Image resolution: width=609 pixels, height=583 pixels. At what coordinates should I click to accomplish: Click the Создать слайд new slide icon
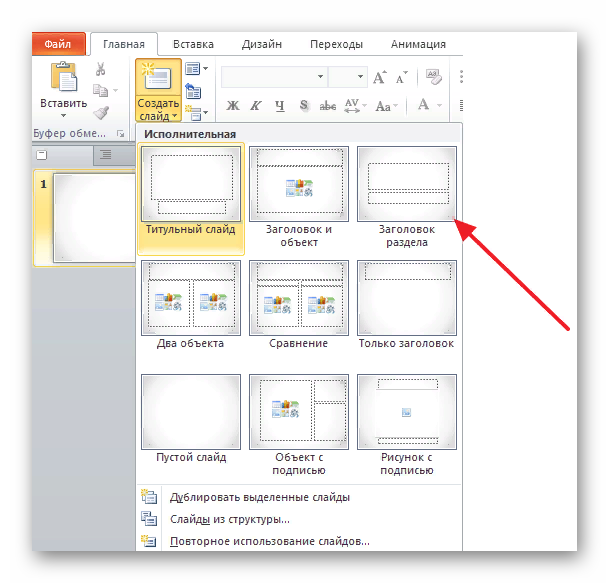pos(158,77)
